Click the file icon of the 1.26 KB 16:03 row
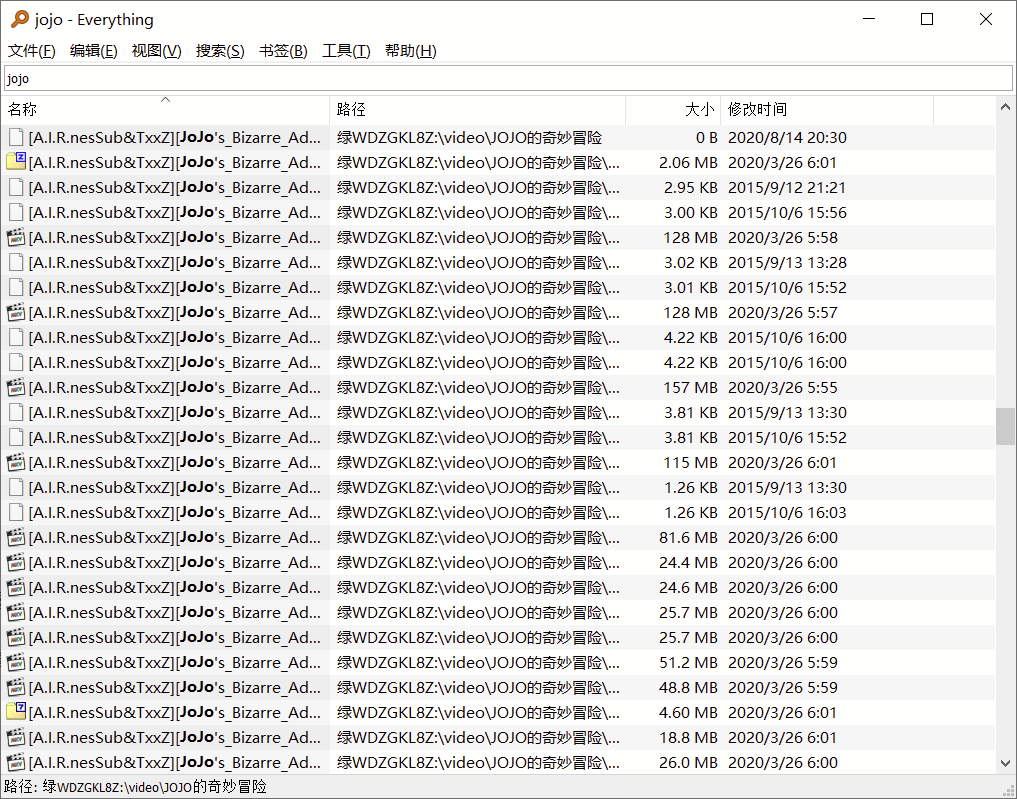The height and width of the screenshot is (799, 1017). (x=16, y=512)
